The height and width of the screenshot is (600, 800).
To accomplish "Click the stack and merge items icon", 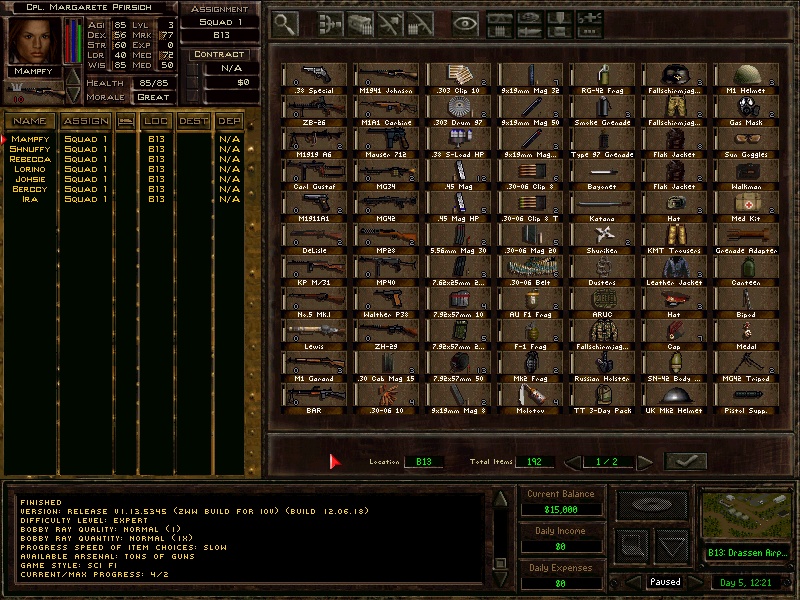I will [331, 24].
